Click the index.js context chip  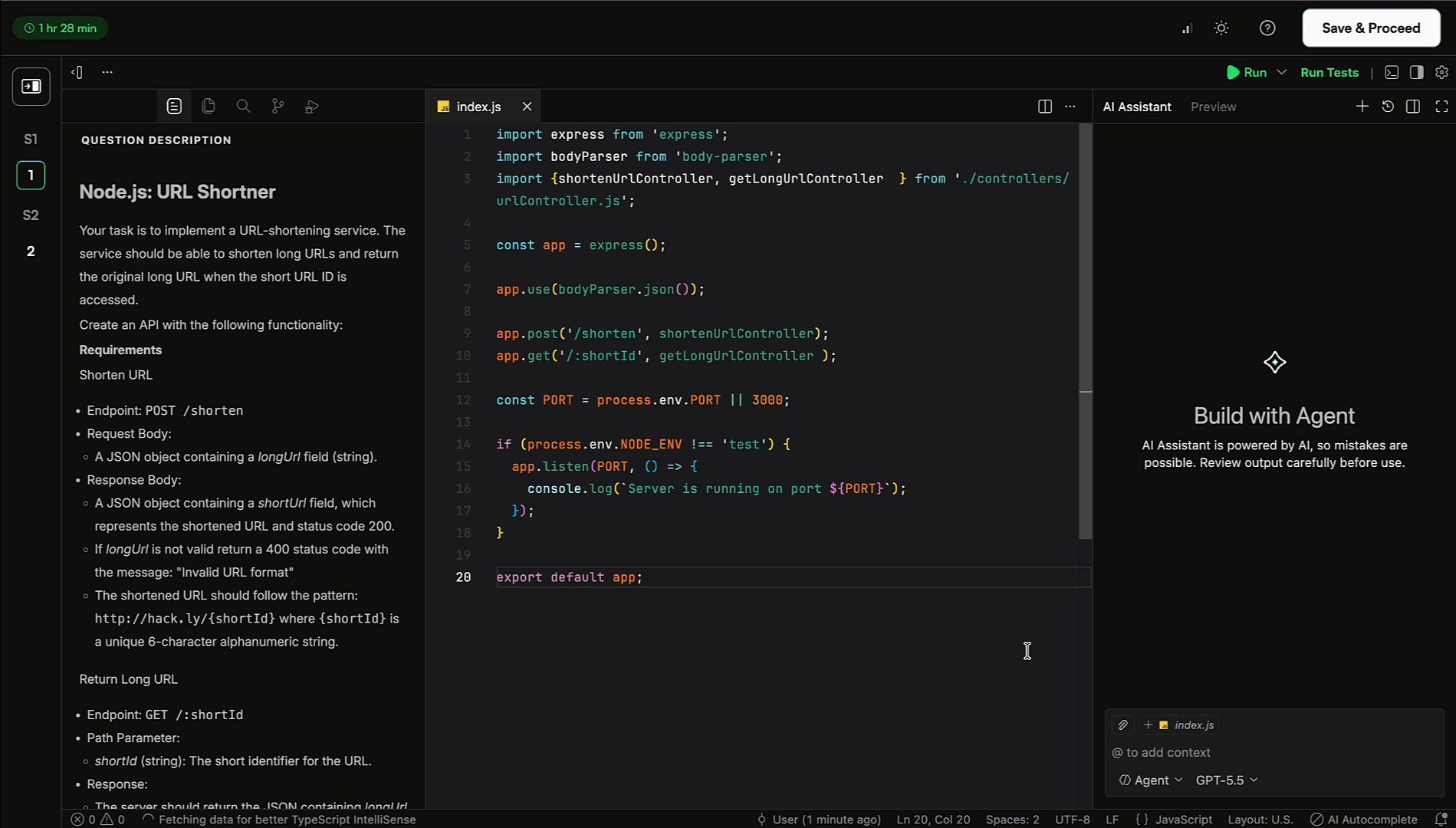1187,724
